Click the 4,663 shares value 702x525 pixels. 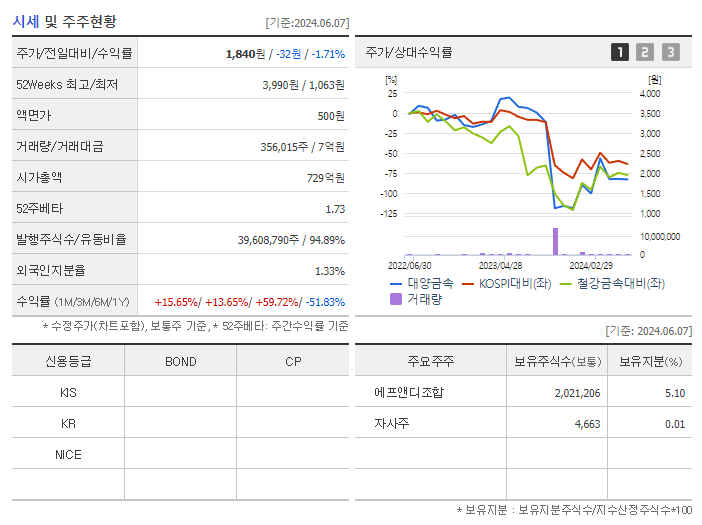point(587,424)
